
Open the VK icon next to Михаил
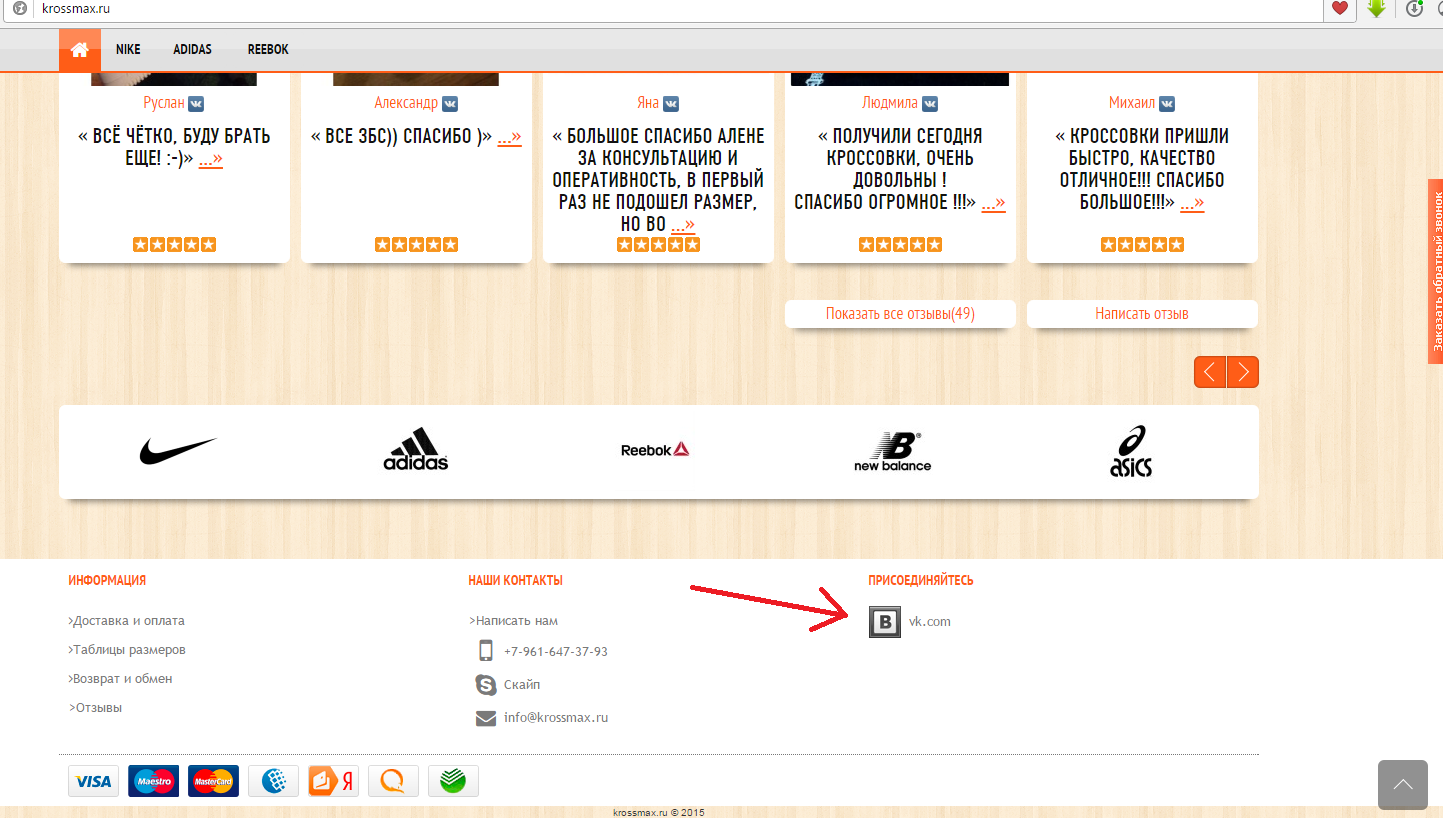[x=1167, y=103]
